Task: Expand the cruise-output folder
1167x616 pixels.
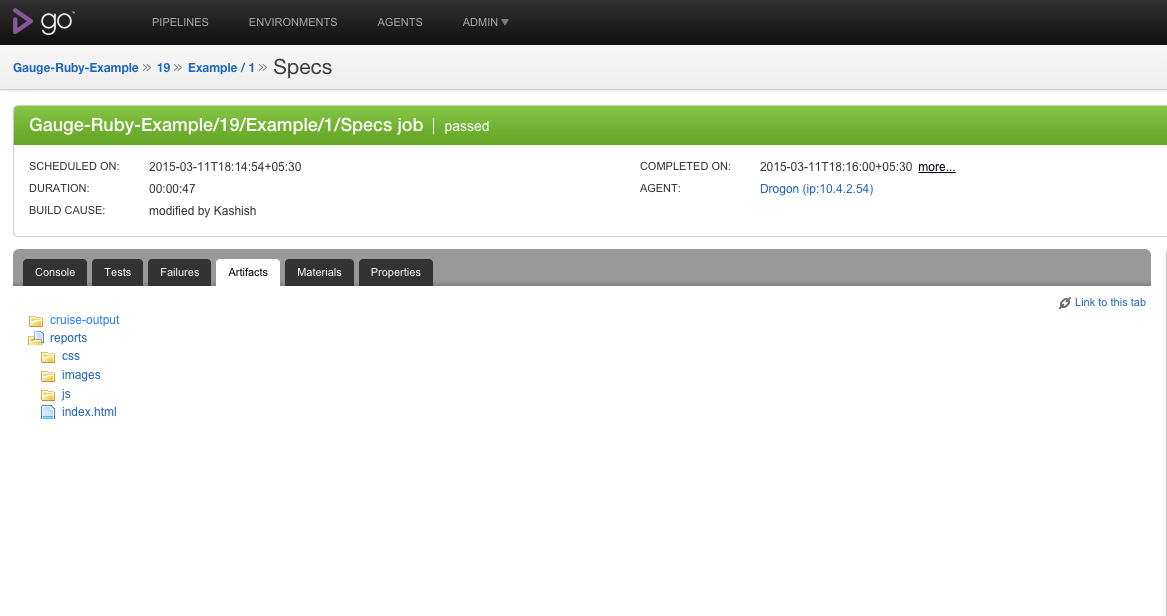Action: (84, 320)
